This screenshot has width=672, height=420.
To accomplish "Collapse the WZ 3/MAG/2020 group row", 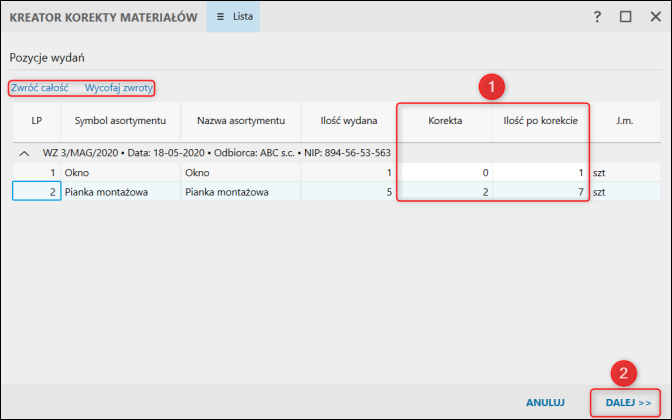I will [x=24, y=153].
